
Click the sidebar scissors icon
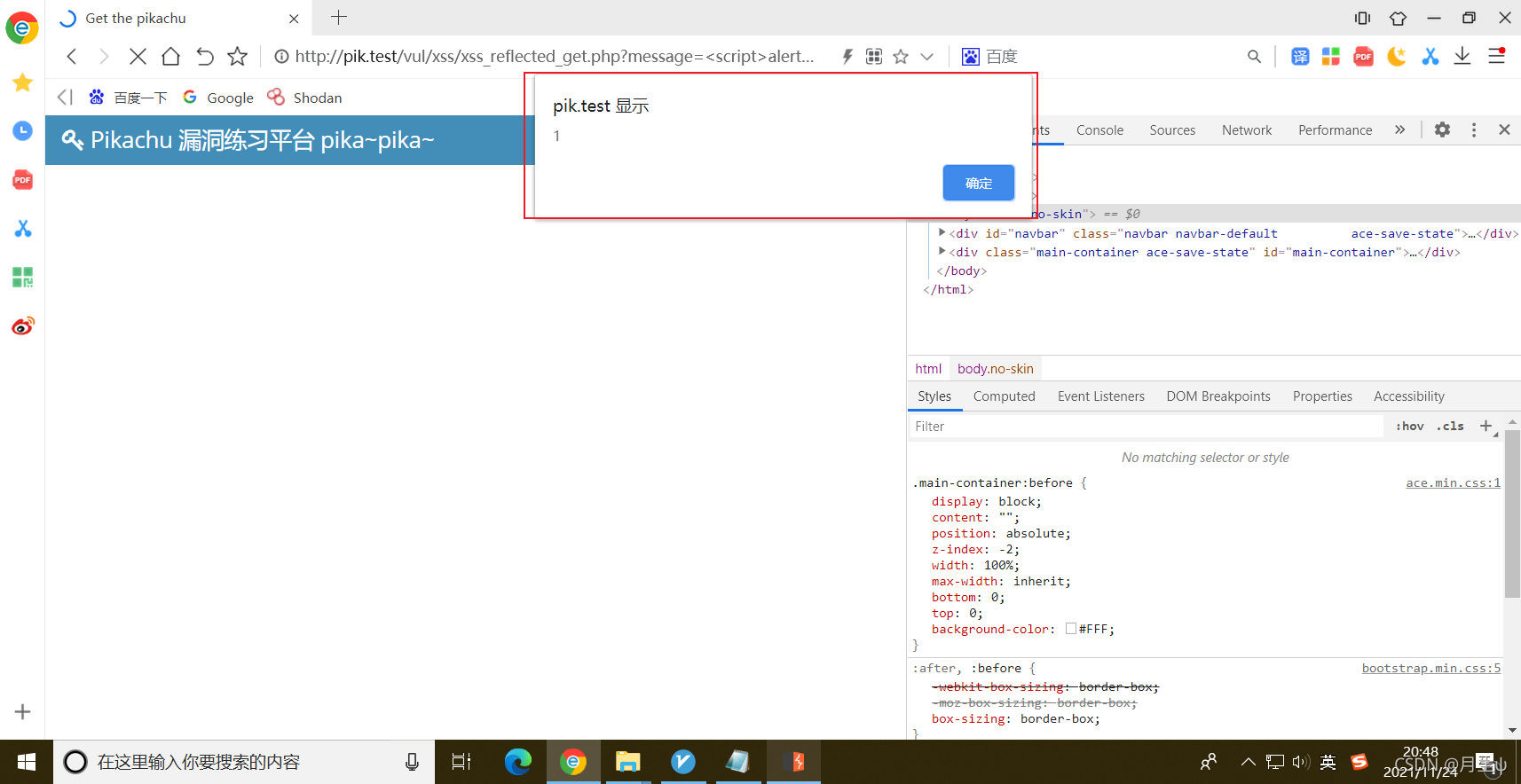coord(23,229)
